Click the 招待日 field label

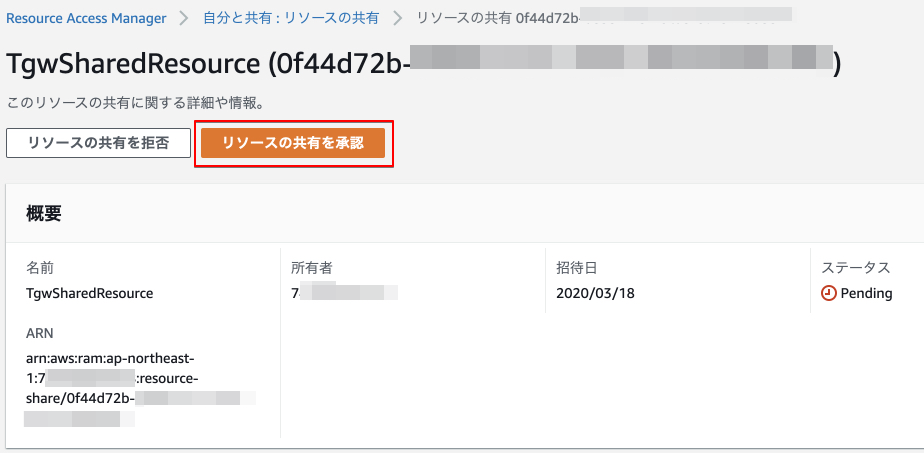coord(577,269)
